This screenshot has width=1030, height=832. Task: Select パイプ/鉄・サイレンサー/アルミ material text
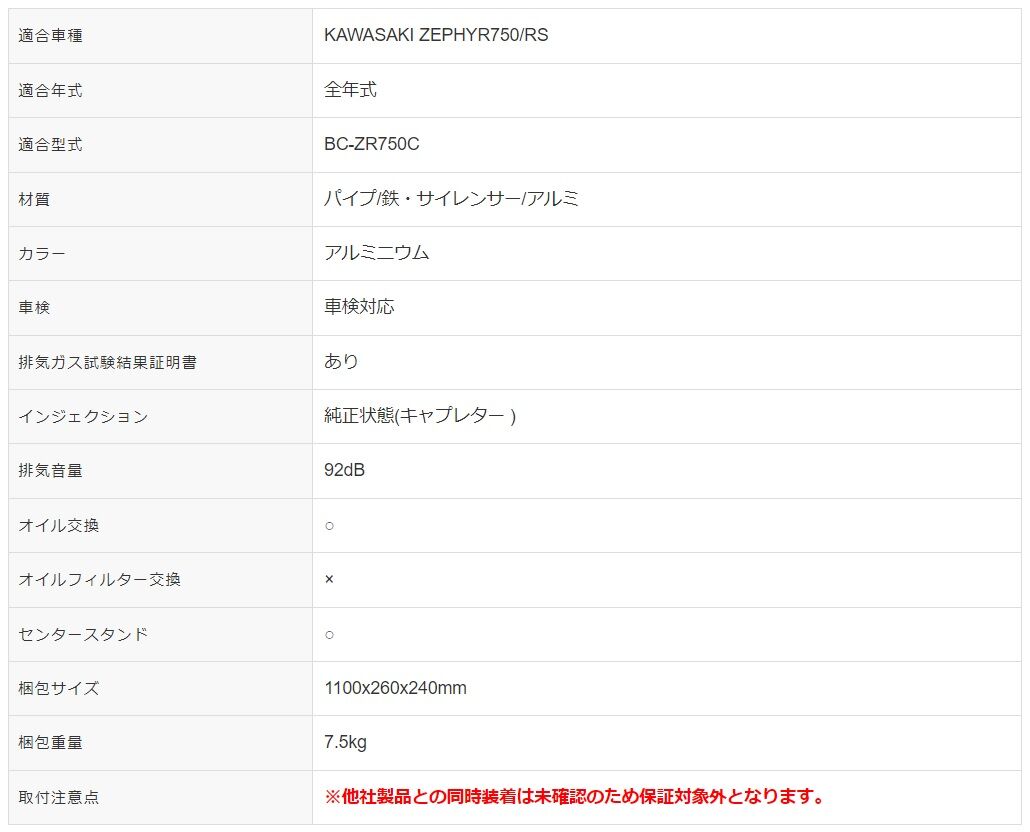(x=451, y=198)
